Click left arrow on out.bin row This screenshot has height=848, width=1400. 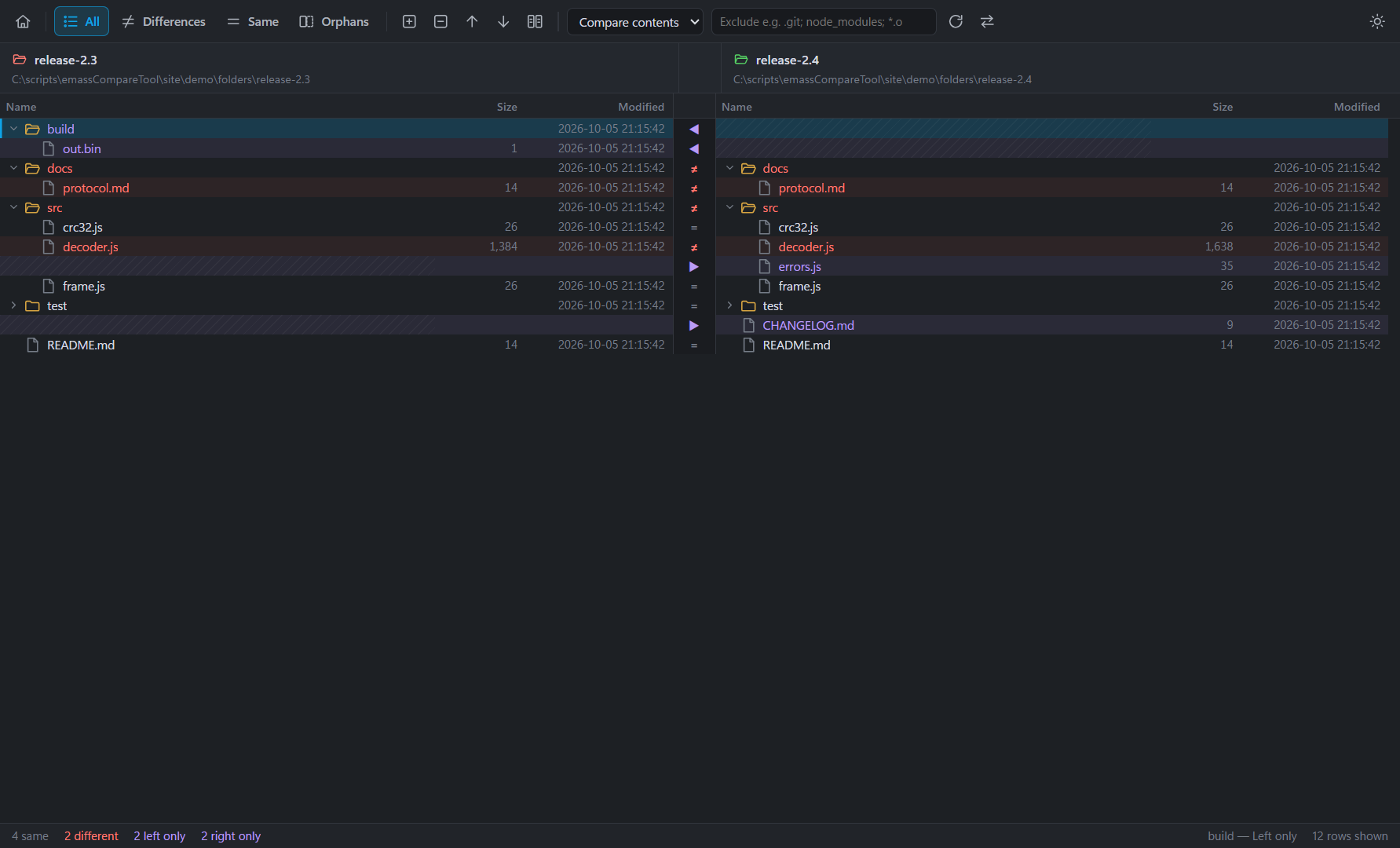tap(694, 148)
